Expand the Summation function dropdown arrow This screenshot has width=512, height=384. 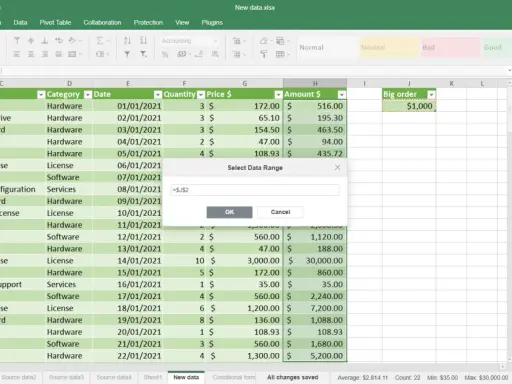point(108,41)
